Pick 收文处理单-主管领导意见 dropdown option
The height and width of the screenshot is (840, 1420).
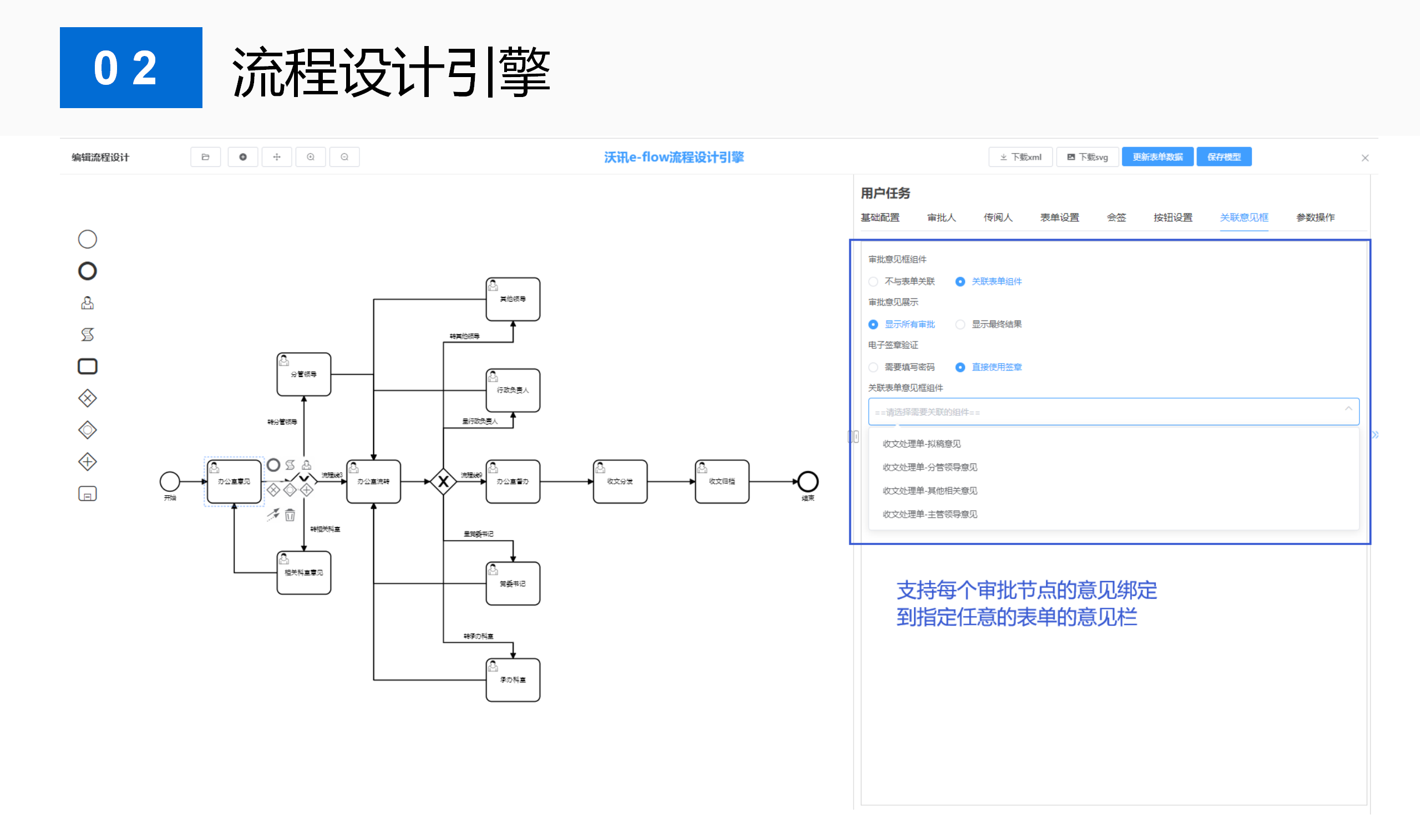tap(930, 514)
